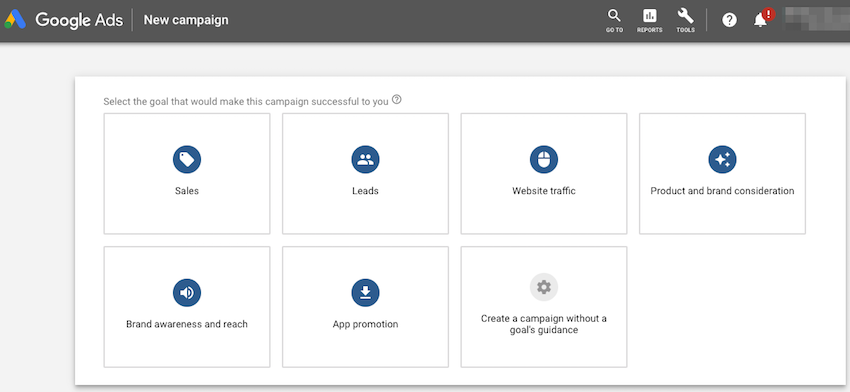Click the 'Select the goal' prompt text
The height and width of the screenshot is (392, 850).
[246, 101]
